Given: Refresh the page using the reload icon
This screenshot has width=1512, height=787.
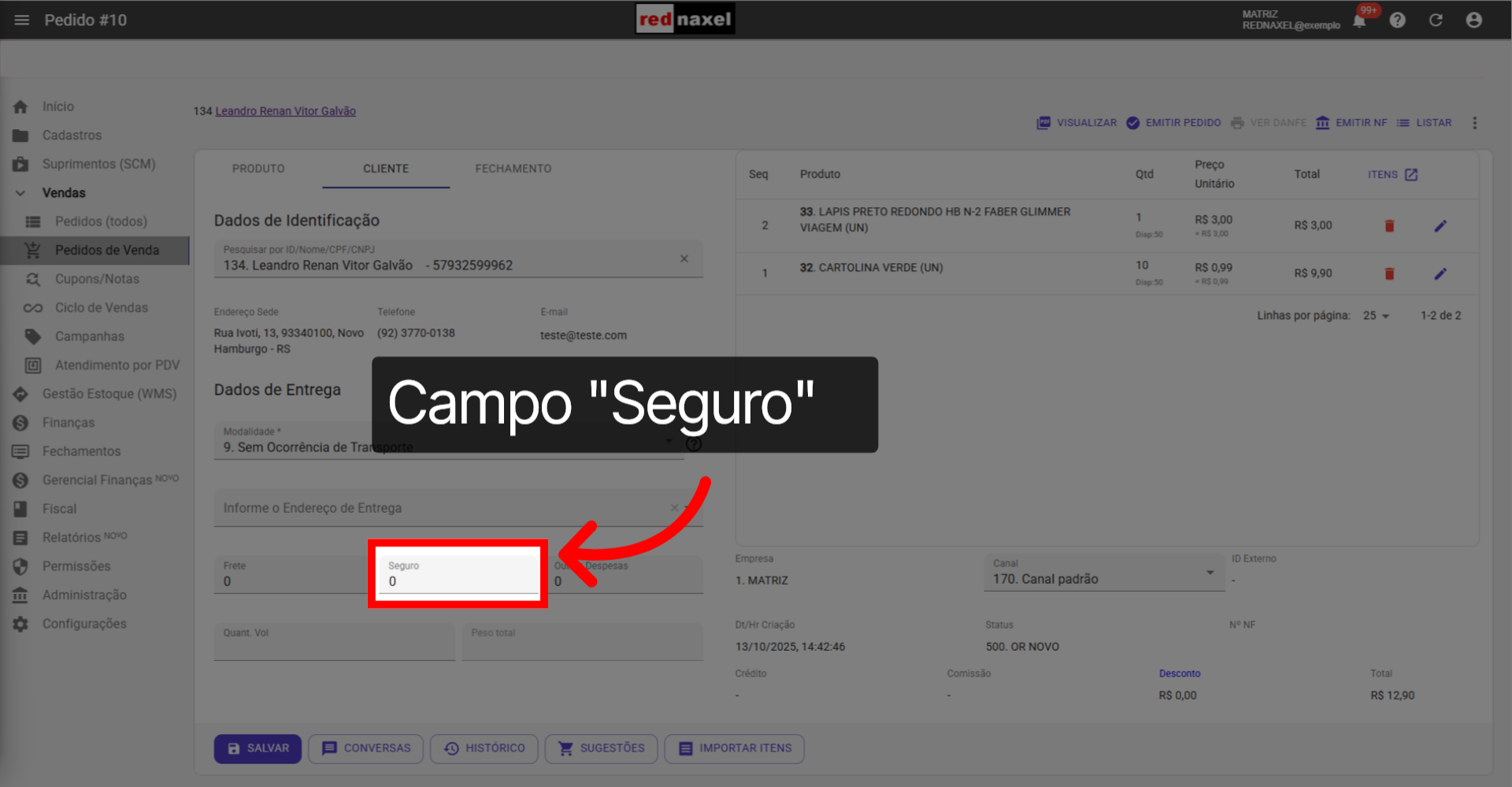Looking at the screenshot, I should (x=1436, y=20).
